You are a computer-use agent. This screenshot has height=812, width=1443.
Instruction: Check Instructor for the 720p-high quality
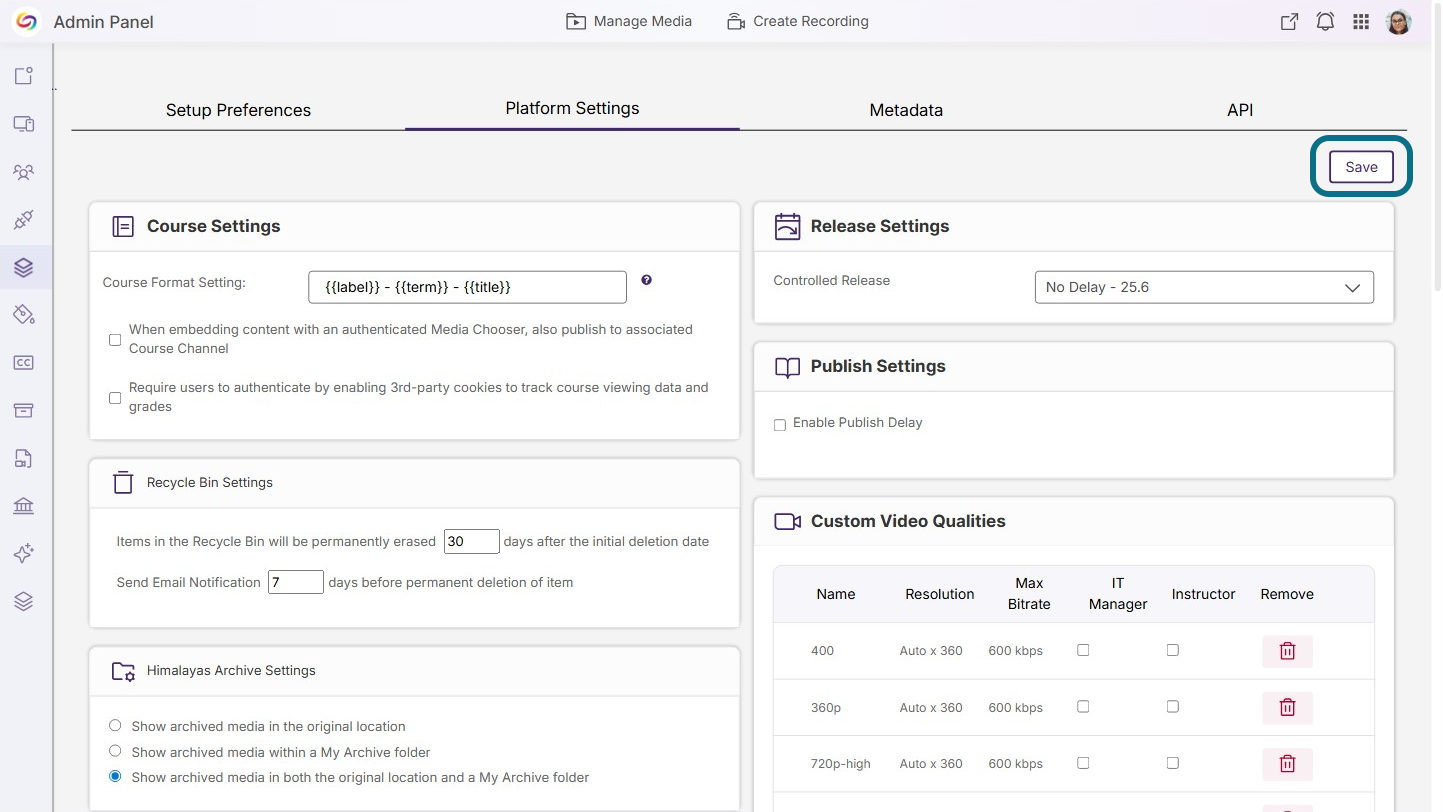[x=1173, y=763]
